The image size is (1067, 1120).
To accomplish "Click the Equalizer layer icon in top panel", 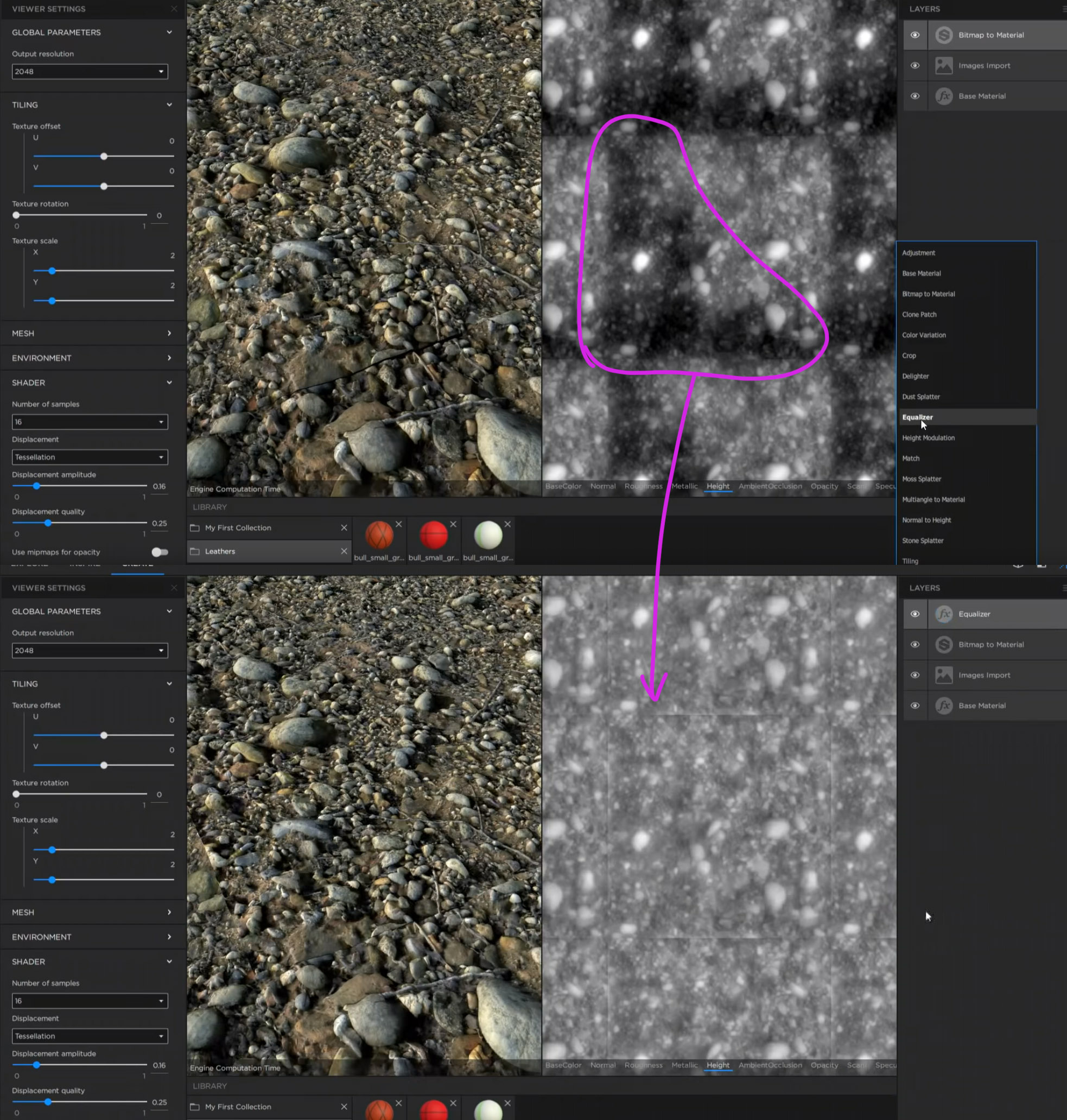I will 944,613.
